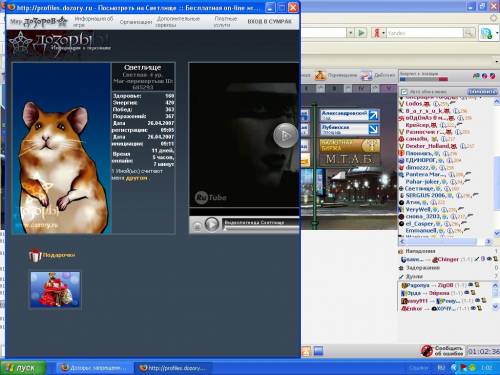The height and width of the screenshot is (375, 500).
Task: Open the gift thumbnail picture
Action: (55, 289)
